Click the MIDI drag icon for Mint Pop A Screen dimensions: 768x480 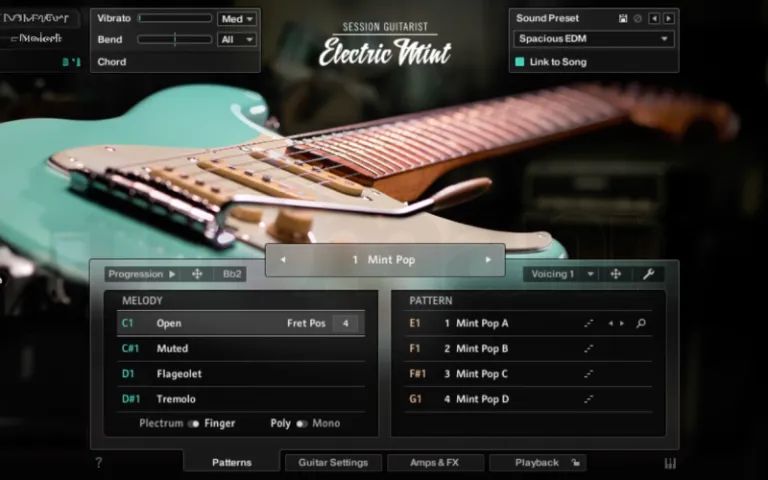click(x=589, y=323)
